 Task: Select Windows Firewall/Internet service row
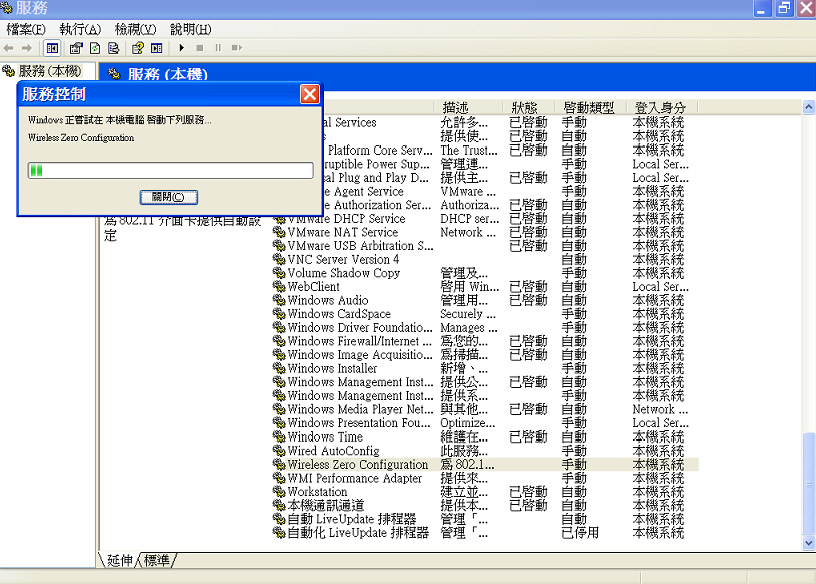click(485, 341)
